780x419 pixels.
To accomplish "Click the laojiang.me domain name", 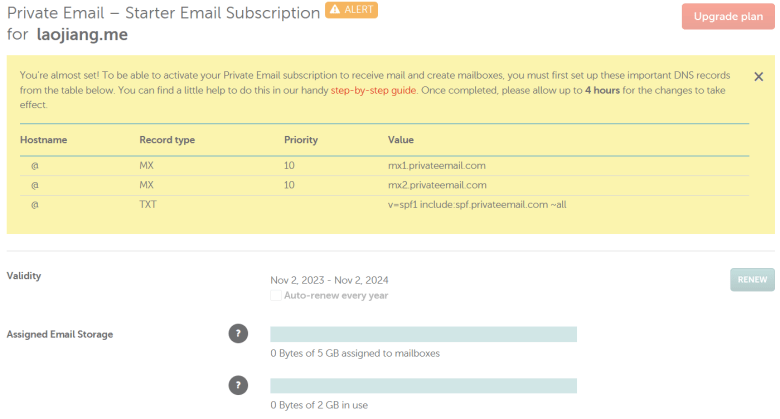I will (82, 34).
